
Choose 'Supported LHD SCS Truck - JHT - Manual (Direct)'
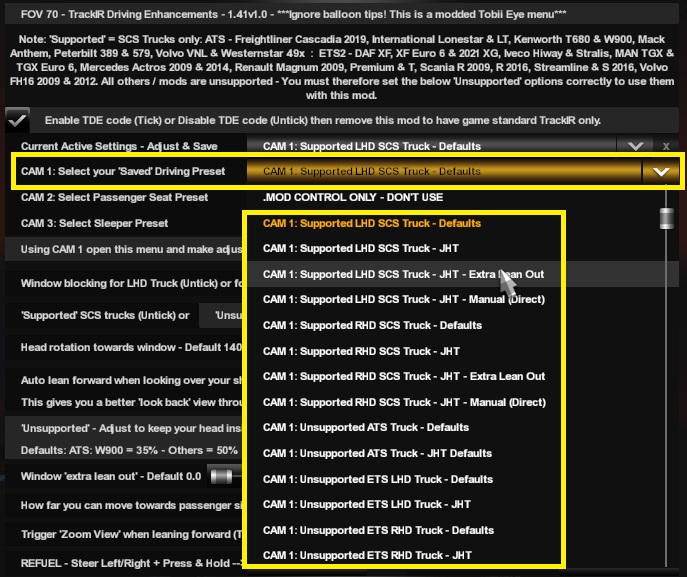point(404,300)
